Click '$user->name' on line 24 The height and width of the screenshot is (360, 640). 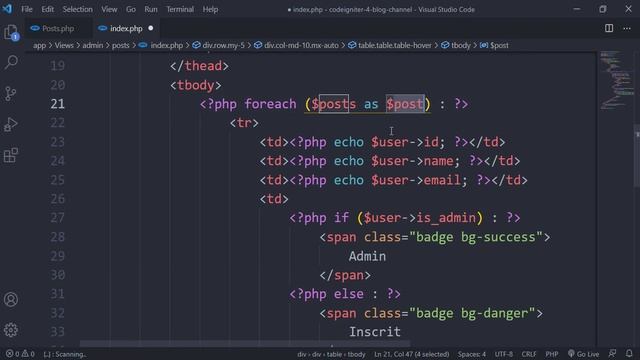(412, 161)
